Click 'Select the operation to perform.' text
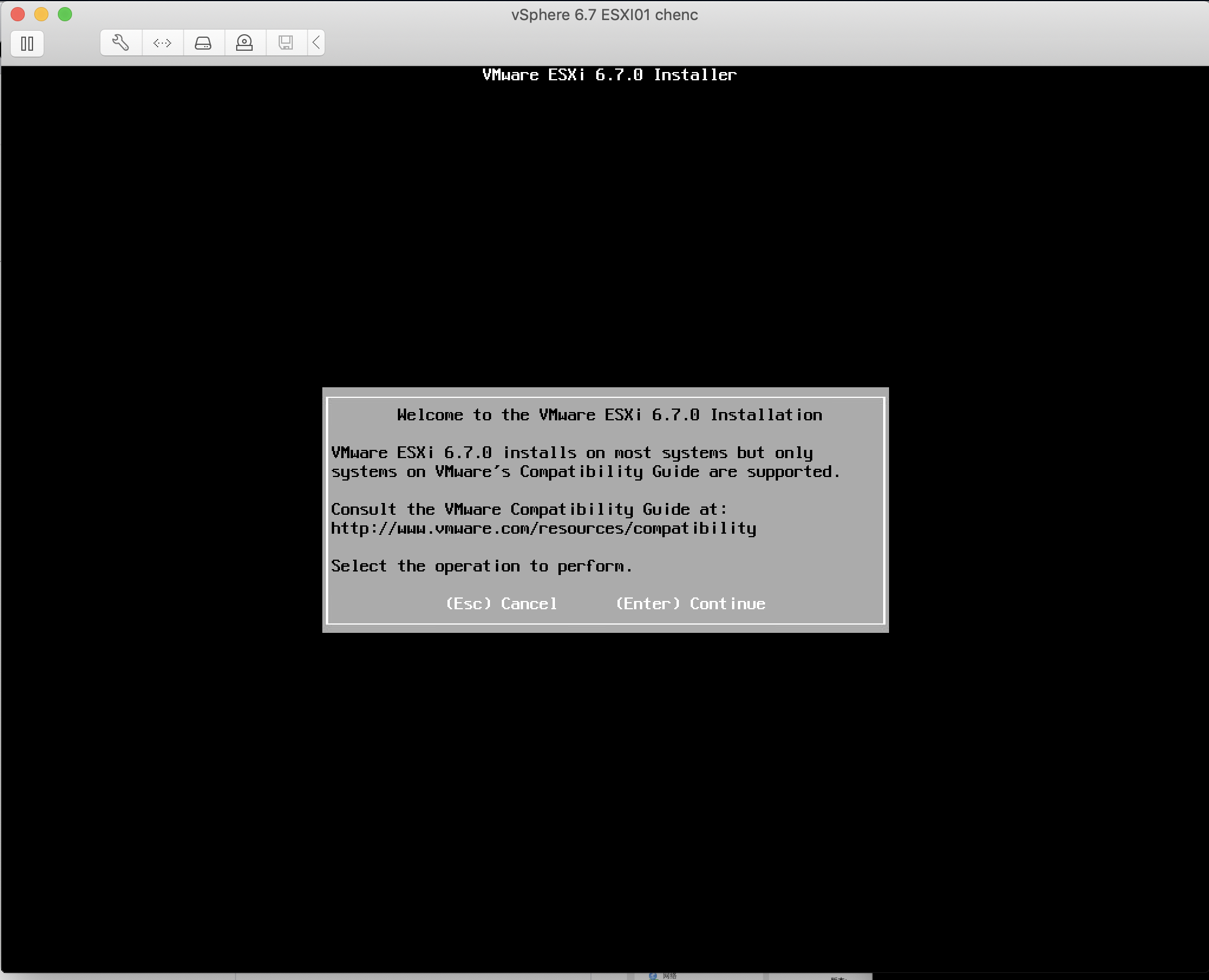Image resolution: width=1209 pixels, height=980 pixels. click(481, 566)
